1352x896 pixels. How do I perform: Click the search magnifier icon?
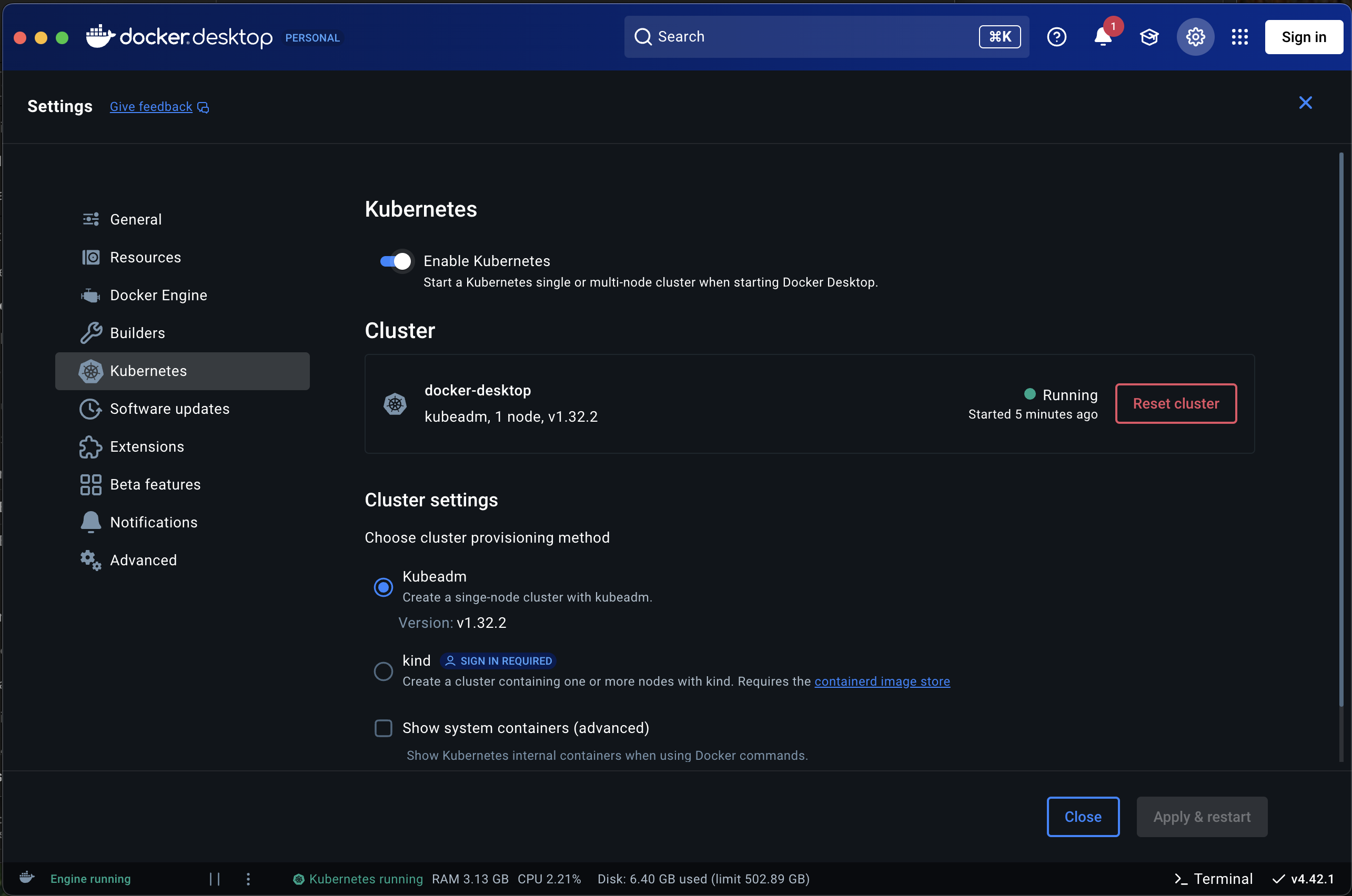tap(643, 37)
